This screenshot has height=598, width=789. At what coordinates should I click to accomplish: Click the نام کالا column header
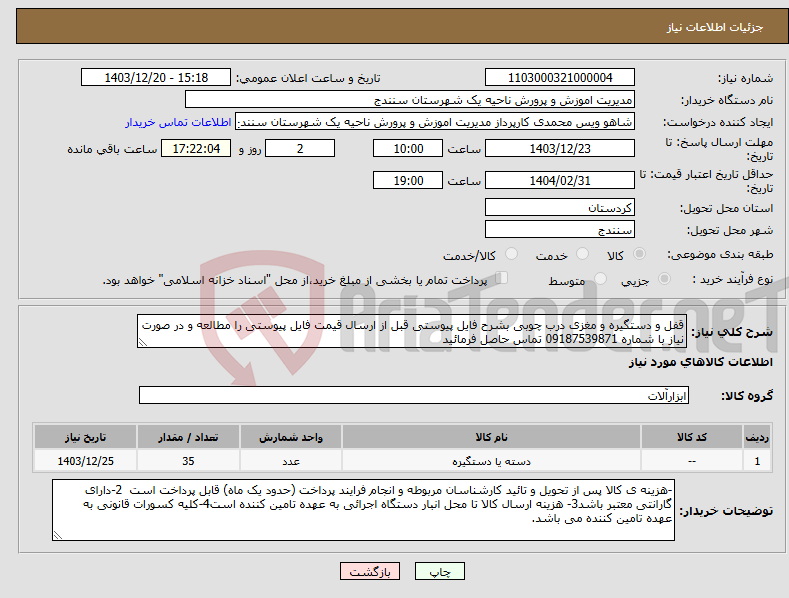[491, 437]
